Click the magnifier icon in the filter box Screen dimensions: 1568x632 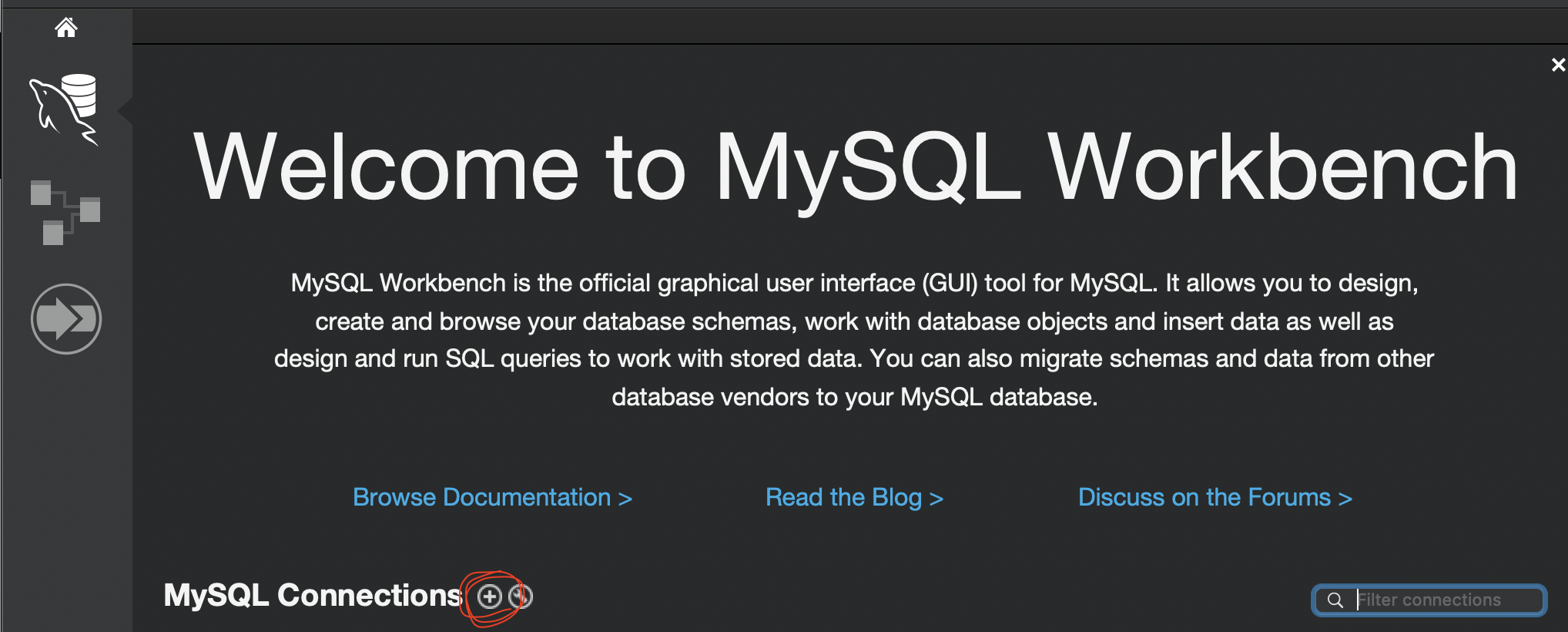pos(1335,600)
